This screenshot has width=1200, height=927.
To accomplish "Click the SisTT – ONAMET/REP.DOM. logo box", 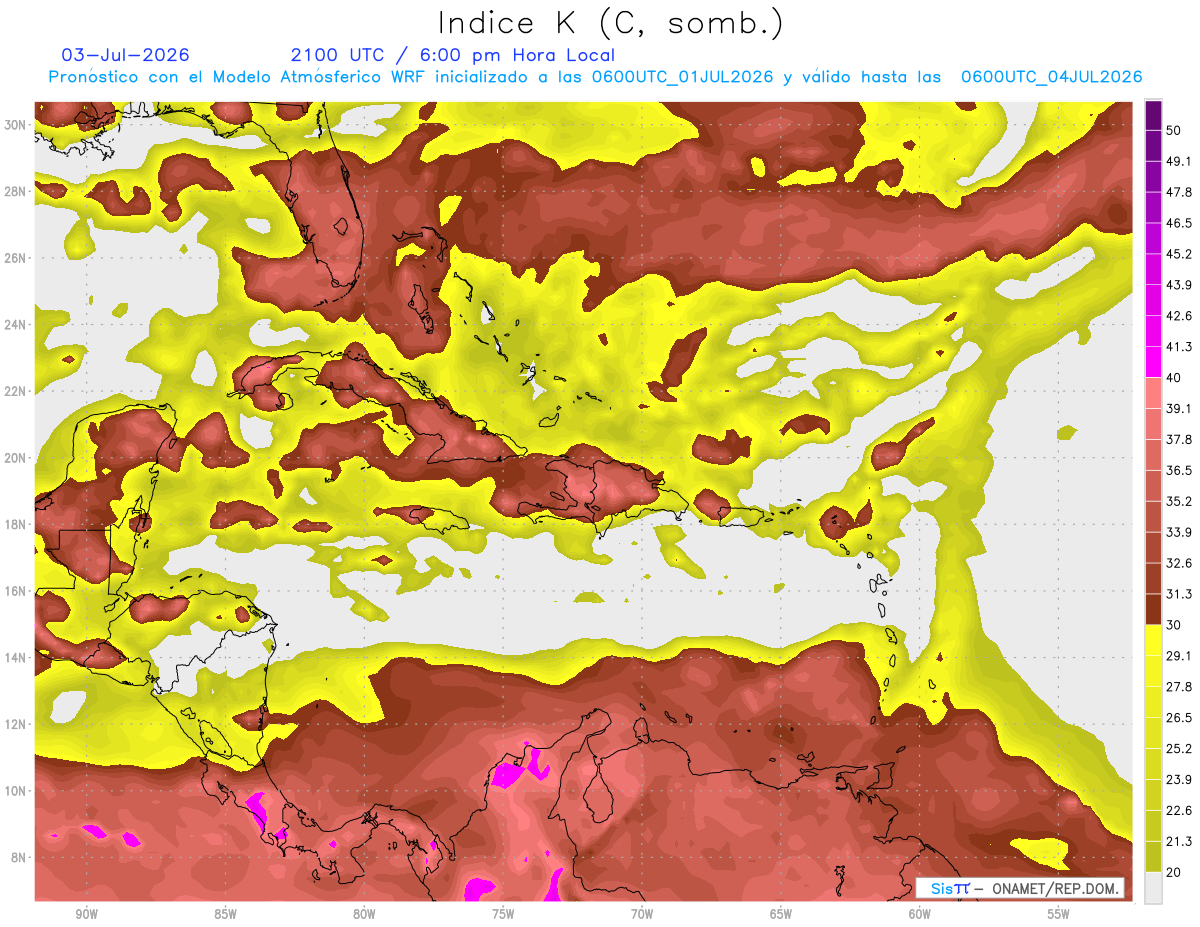I will pyautogui.click(x=1020, y=888).
